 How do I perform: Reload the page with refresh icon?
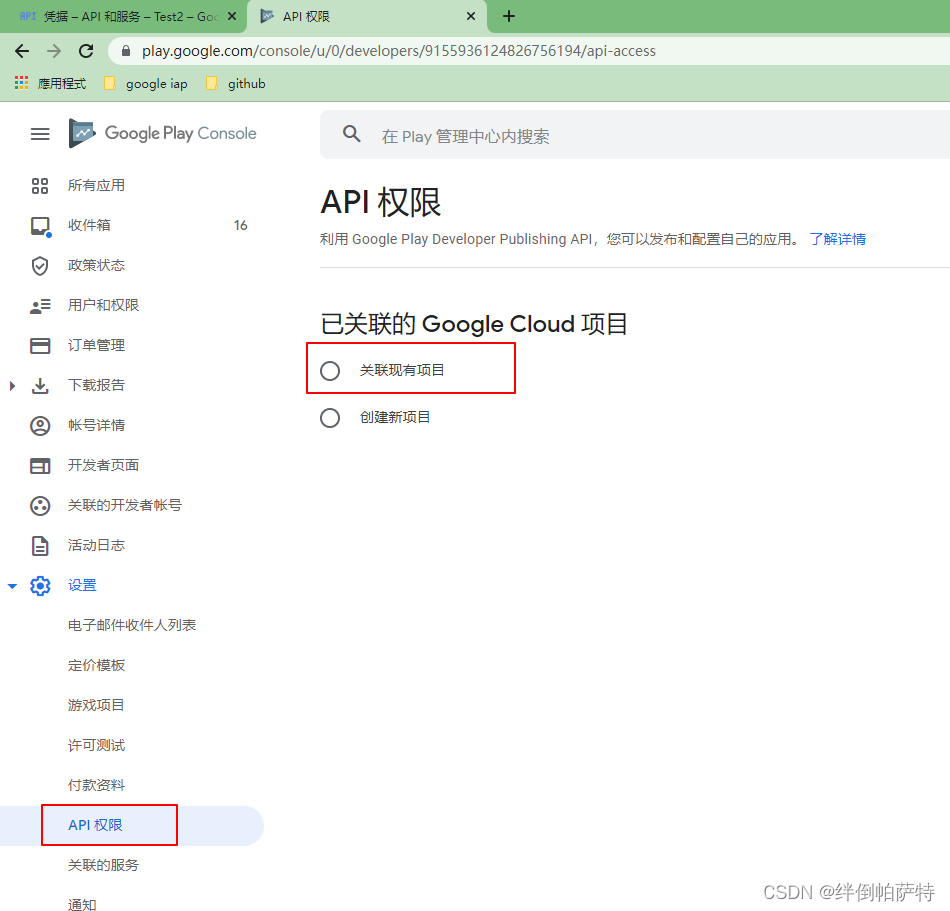pyautogui.click(x=86, y=51)
